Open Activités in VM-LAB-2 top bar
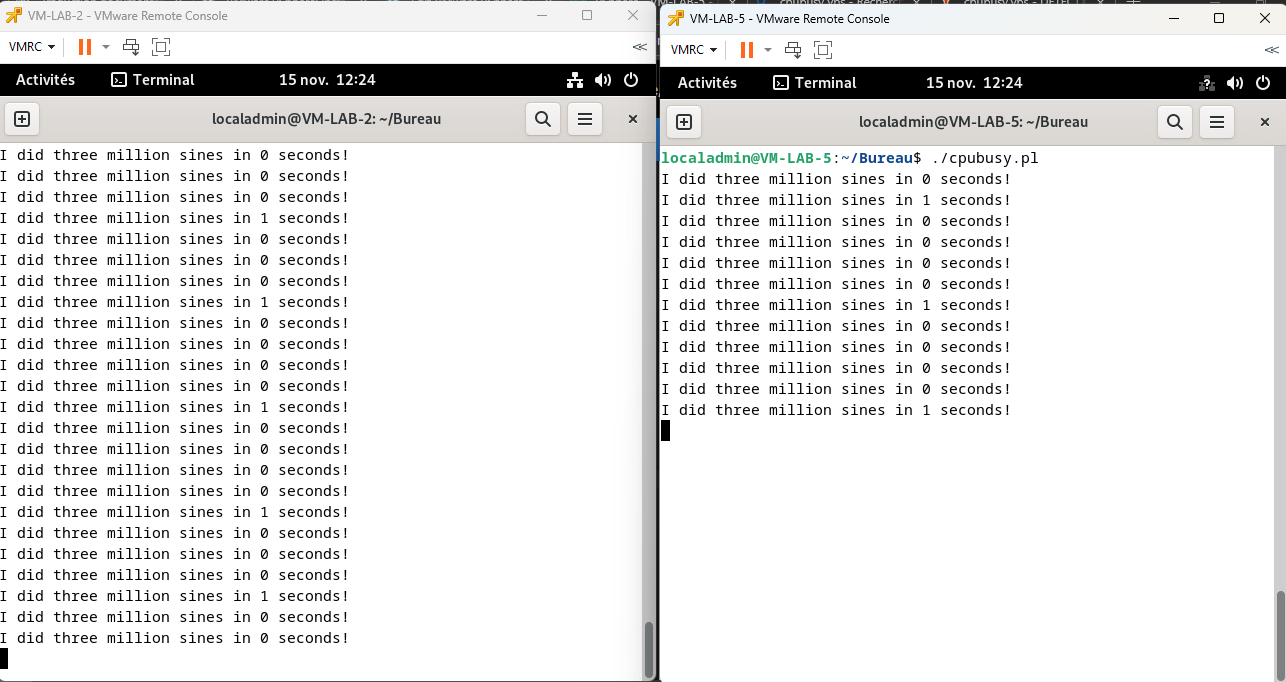The height and width of the screenshot is (682, 1286). click(x=45, y=80)
